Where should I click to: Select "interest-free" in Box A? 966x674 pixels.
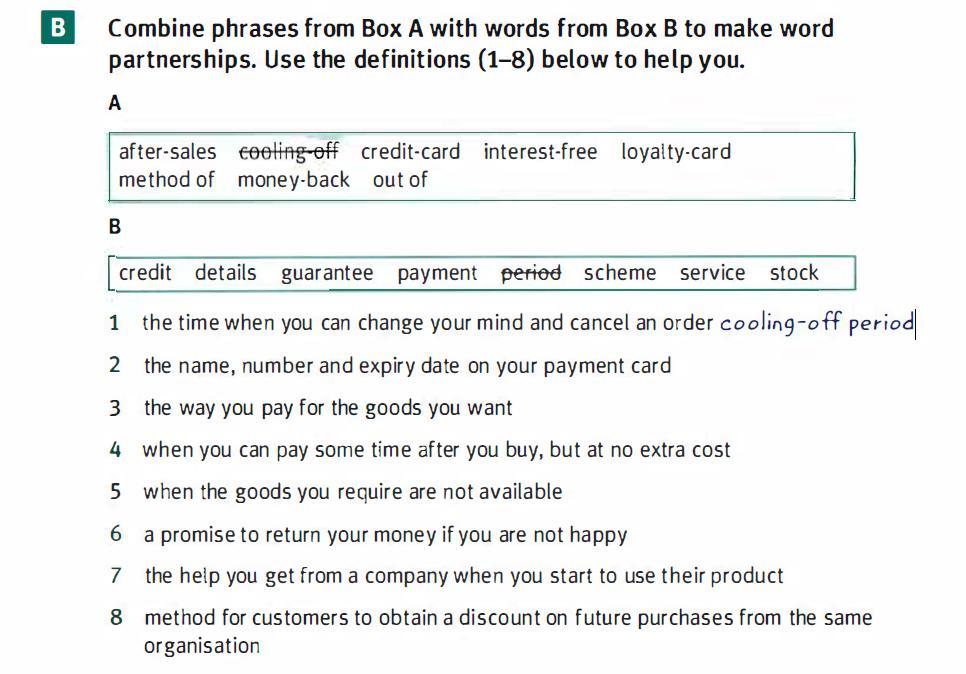(540, 152)
